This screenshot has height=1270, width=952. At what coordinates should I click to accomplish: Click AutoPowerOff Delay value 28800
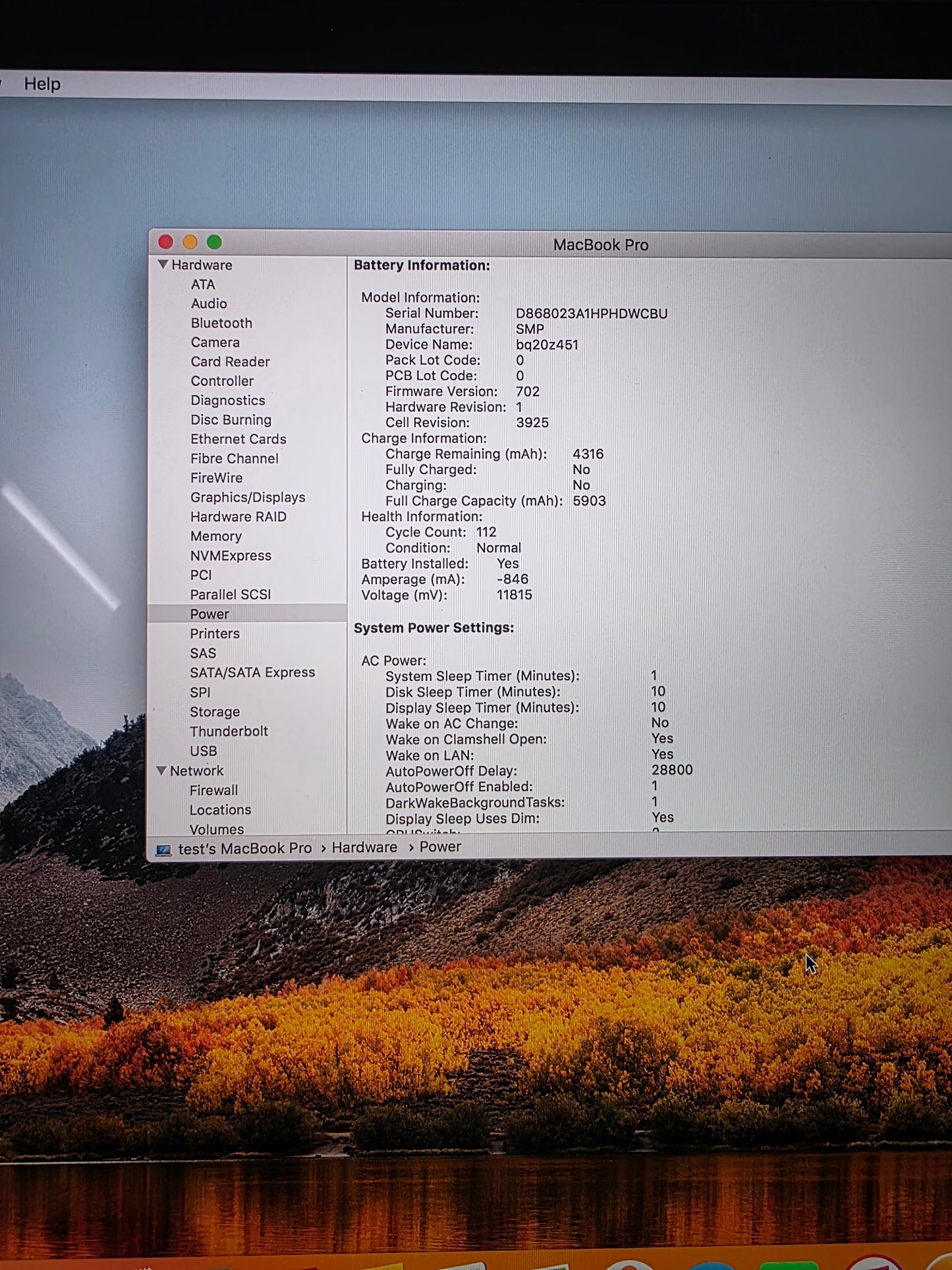coord(672,770)
